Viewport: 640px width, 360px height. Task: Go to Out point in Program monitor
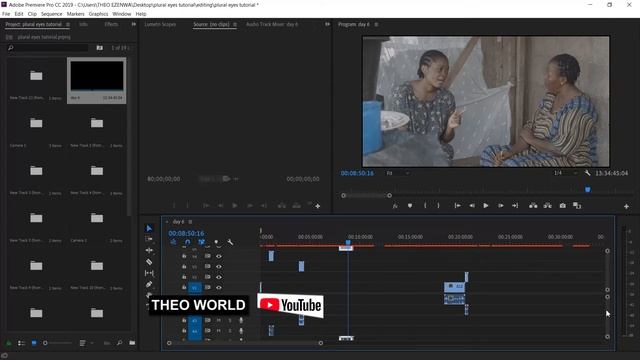pyautogui.click(x=515, y=206)
